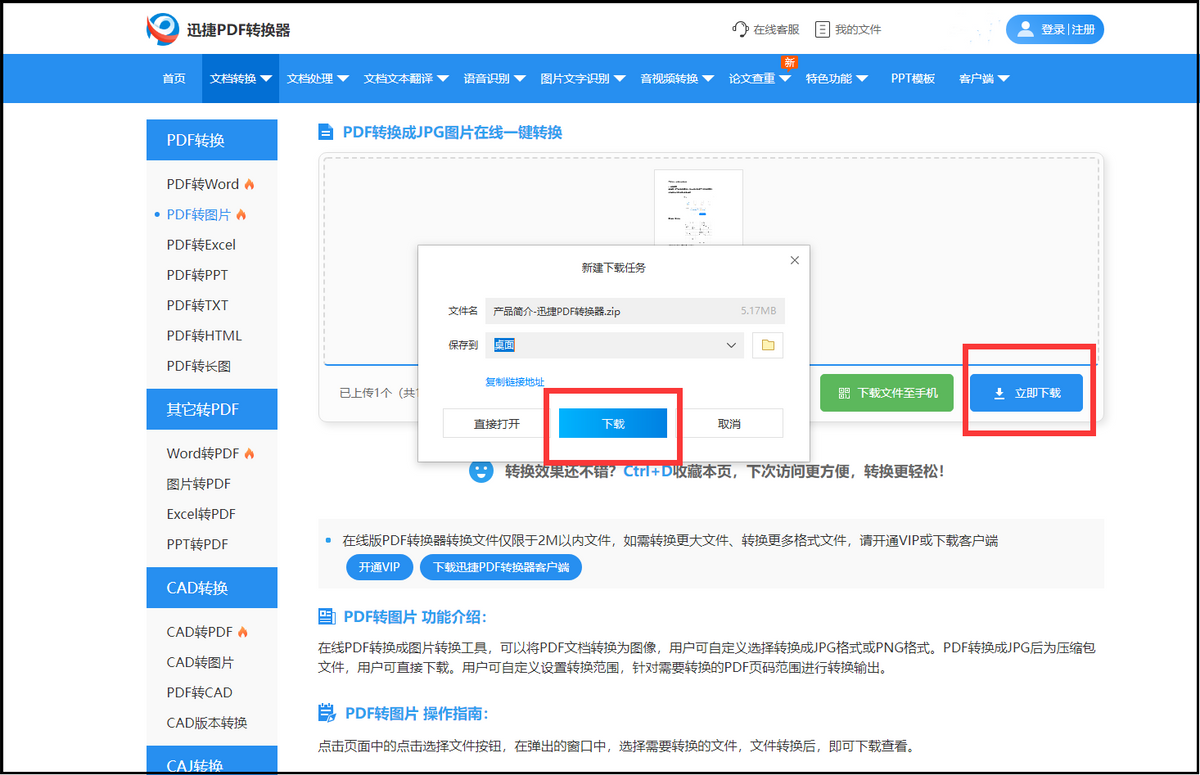
Task: Click the smiley face icon
Action: click(x=482, y=471)
